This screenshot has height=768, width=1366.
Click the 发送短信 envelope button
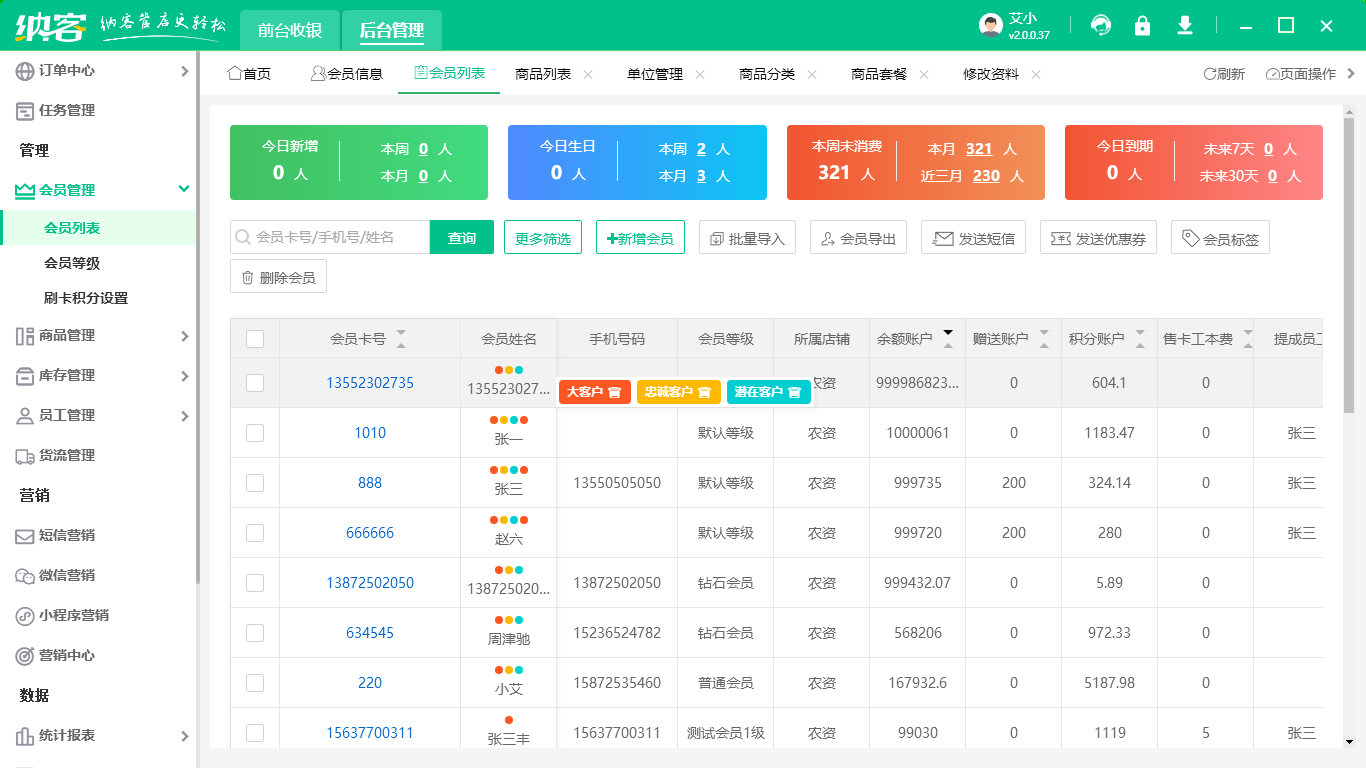(x=973, y=238)
